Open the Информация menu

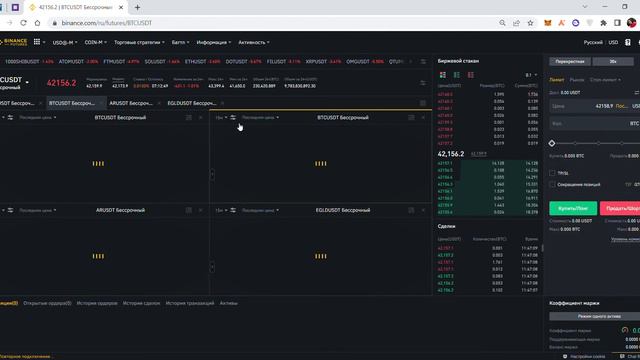click(x=213, y=42)
